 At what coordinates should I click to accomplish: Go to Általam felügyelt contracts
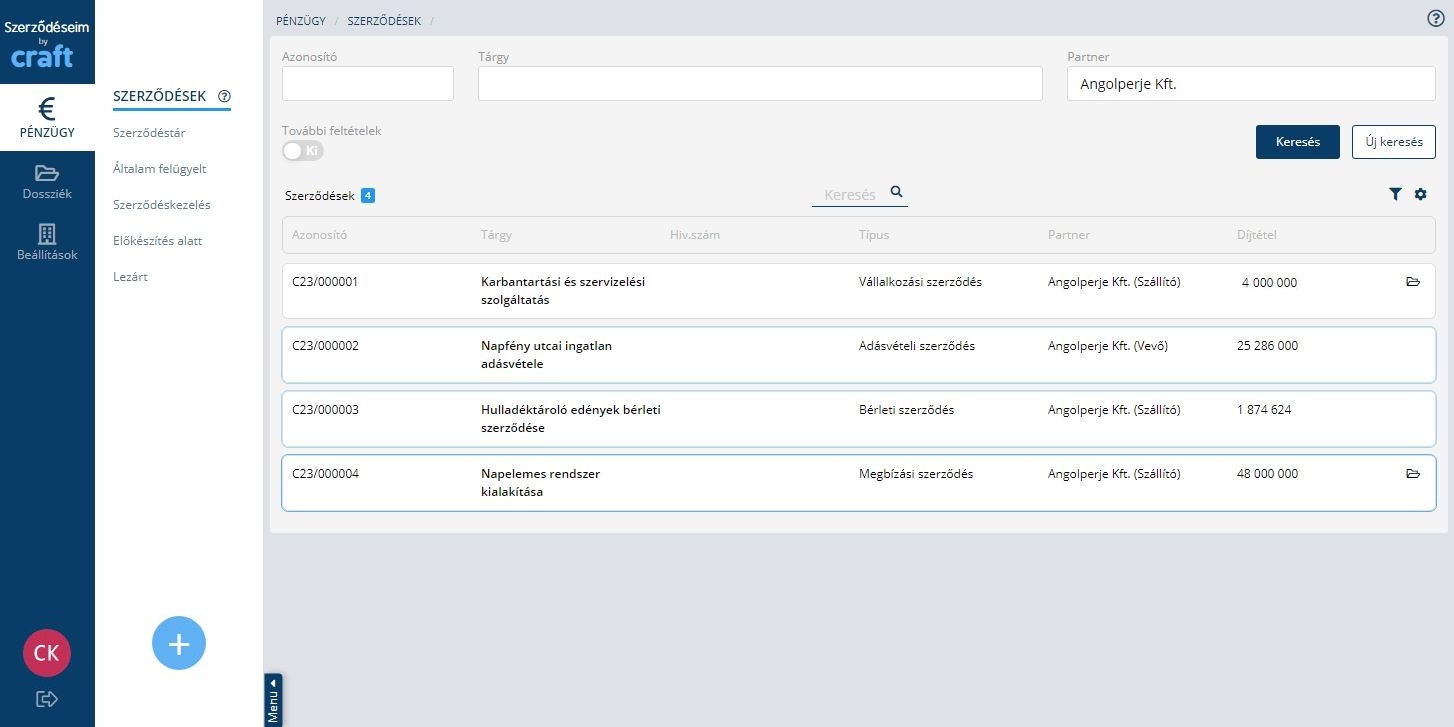[x=160, y=169]
